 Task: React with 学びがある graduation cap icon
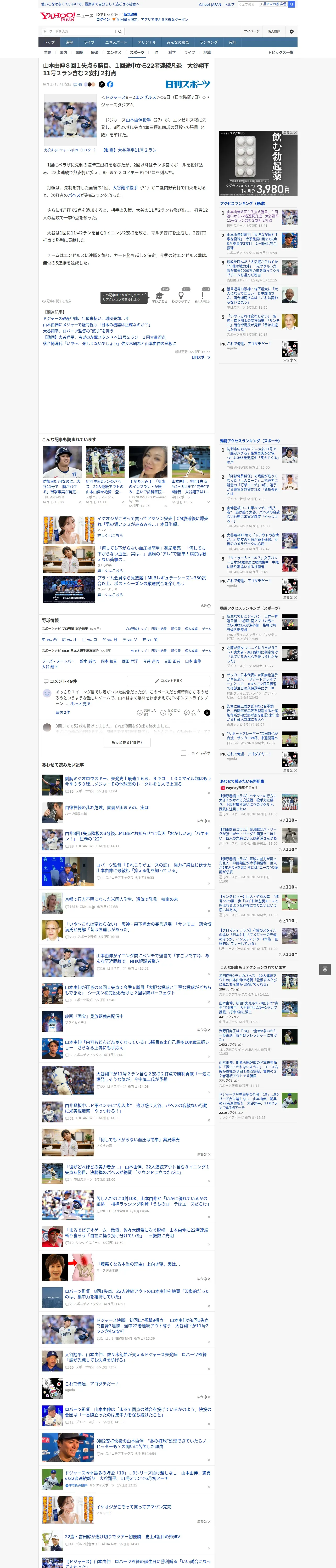[160, 296]
